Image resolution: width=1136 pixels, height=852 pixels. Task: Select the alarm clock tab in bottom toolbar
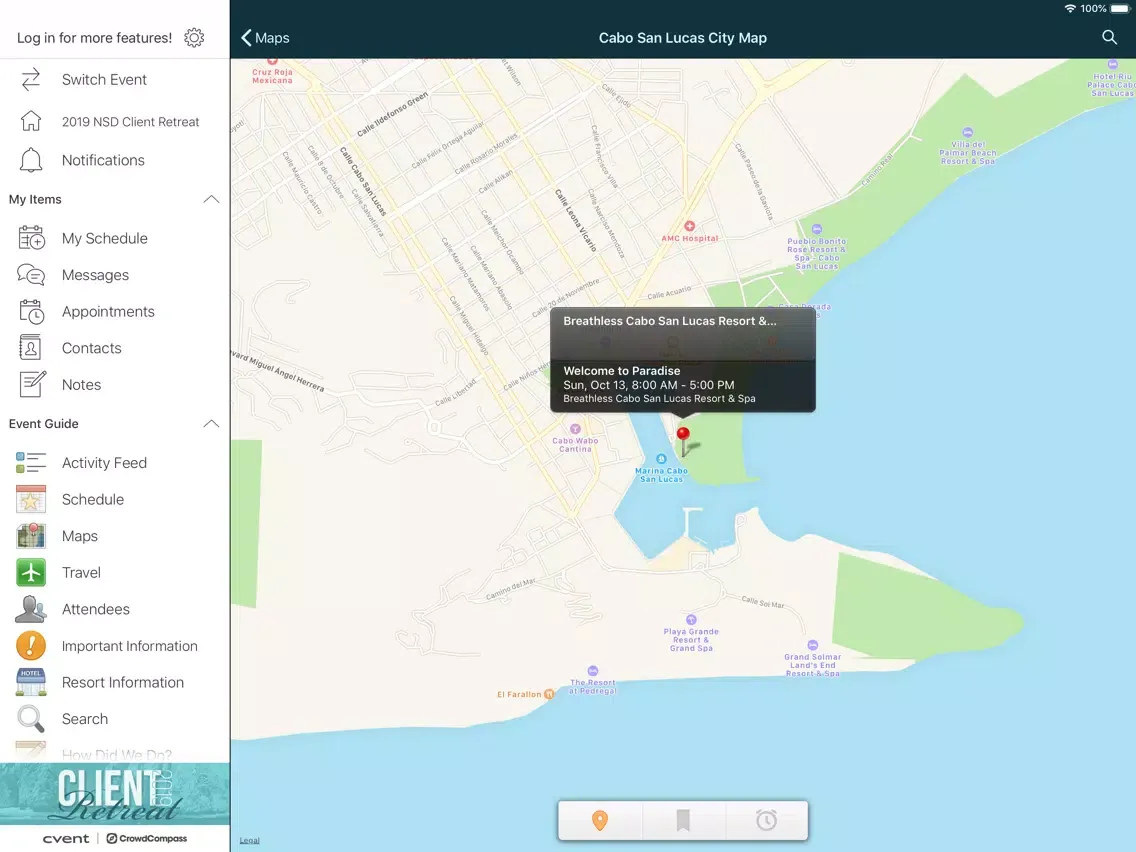point(766,820)
